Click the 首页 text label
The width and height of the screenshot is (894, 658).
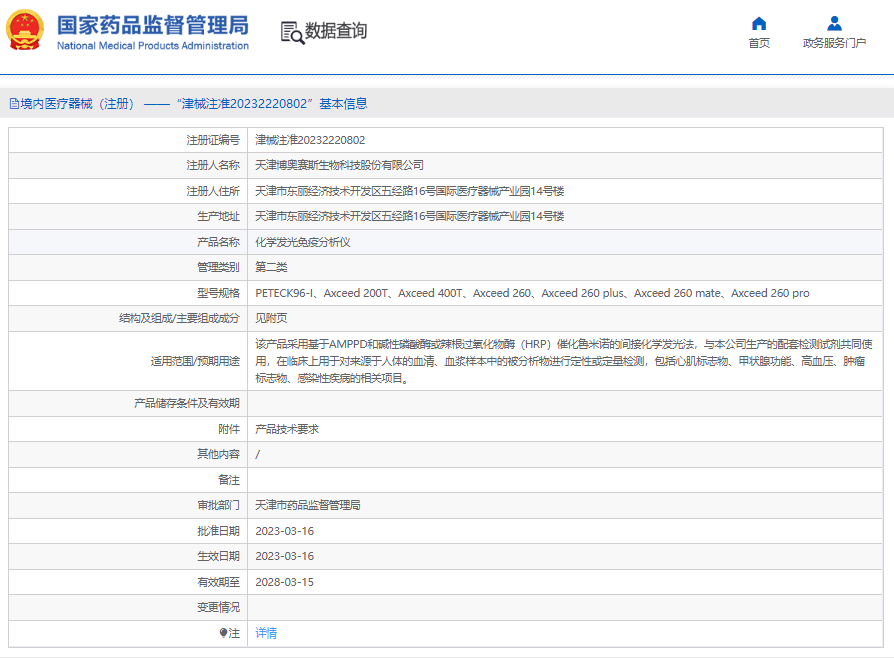(759, 43)
